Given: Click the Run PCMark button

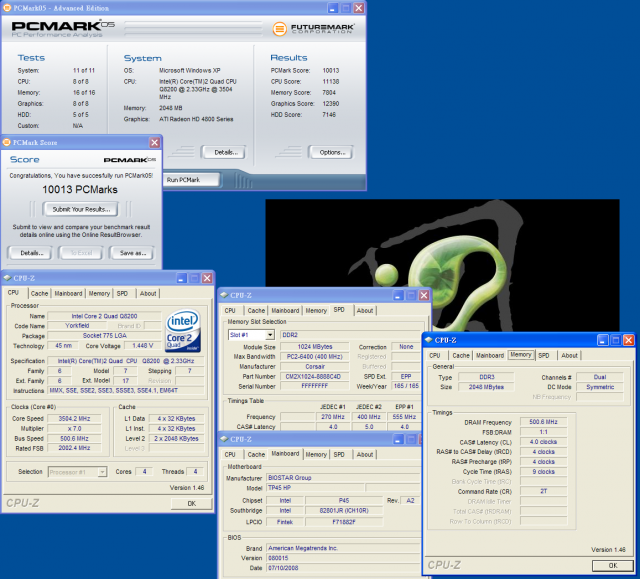Looking at the screenshot, I should pyautogui.click(x=191, y=180).
